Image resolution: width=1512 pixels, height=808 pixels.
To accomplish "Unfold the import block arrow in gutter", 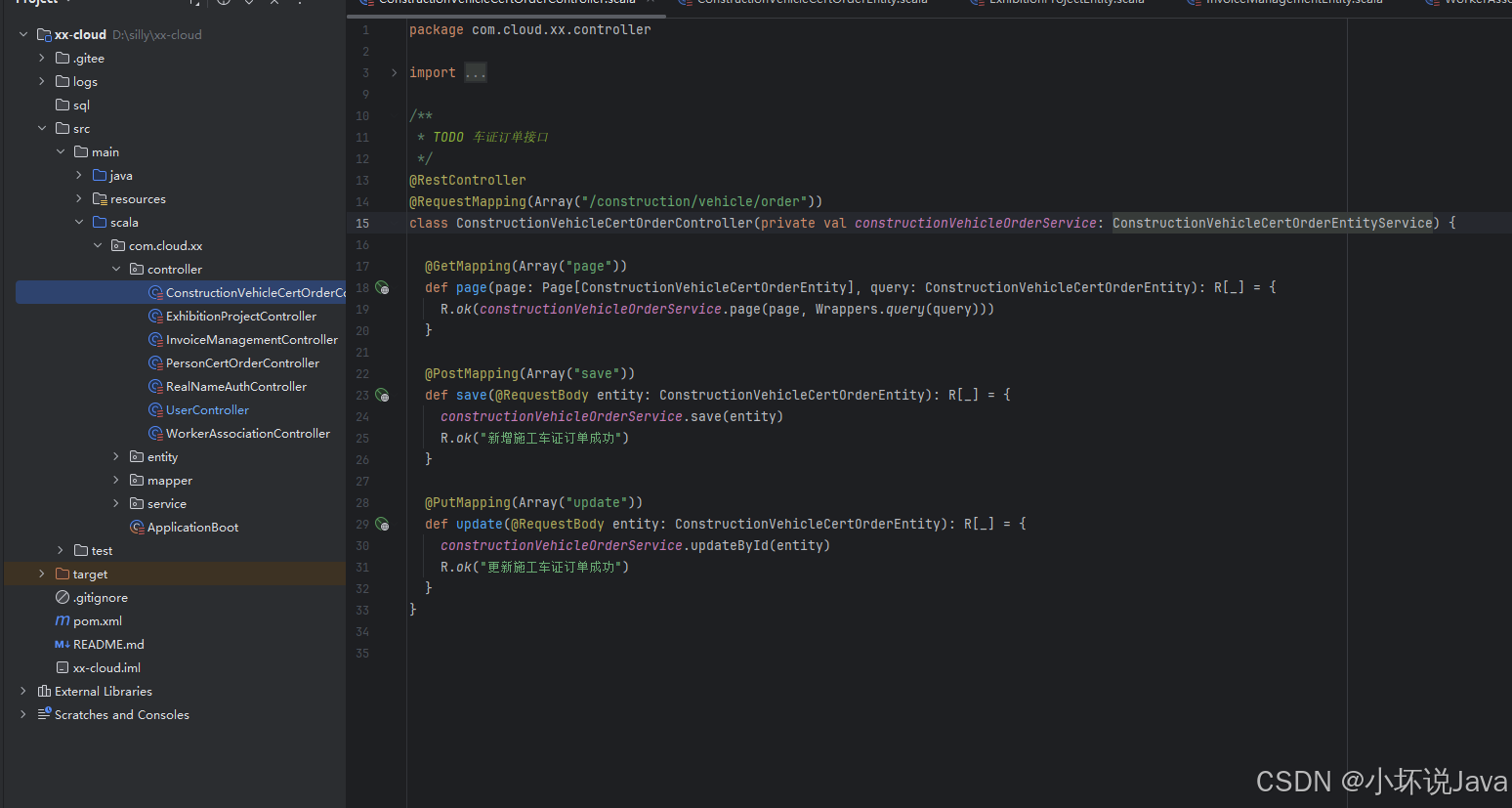I will click(x=395, y=72).
